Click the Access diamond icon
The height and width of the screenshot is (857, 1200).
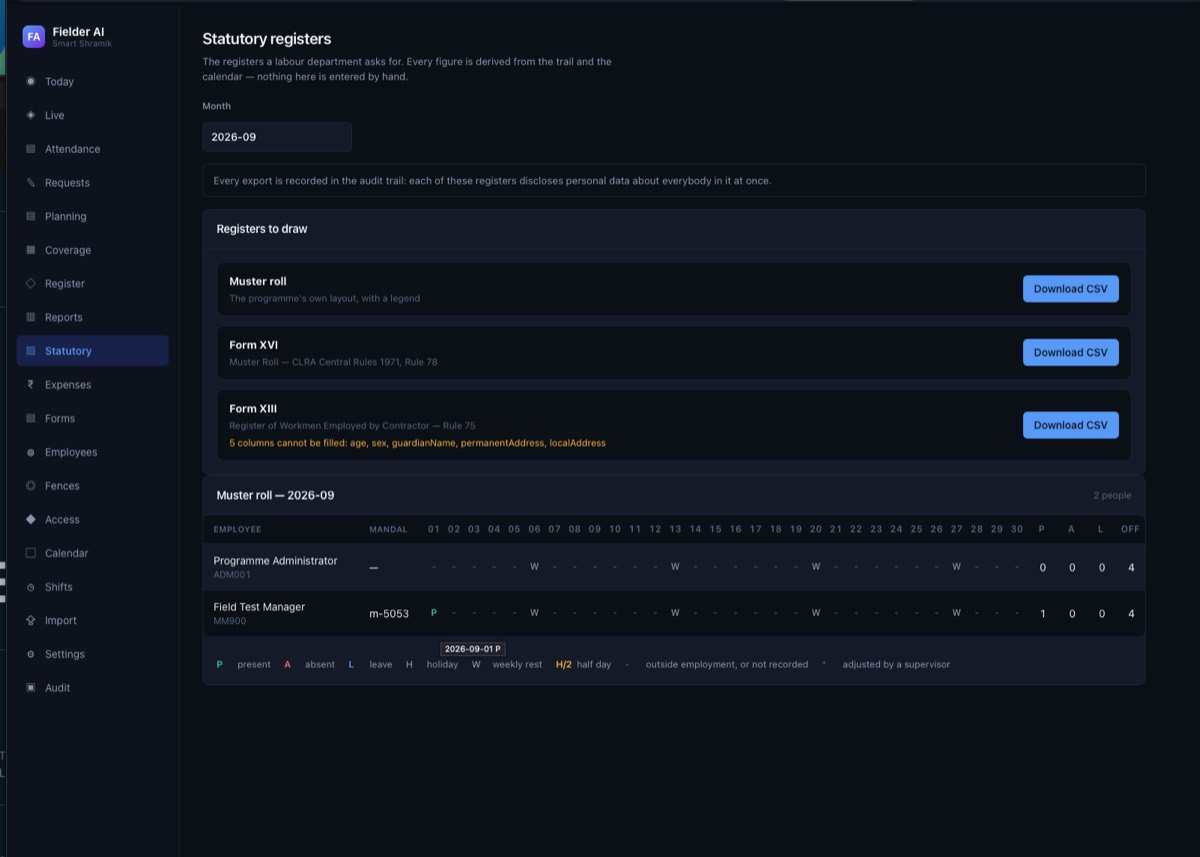[31, 519]
